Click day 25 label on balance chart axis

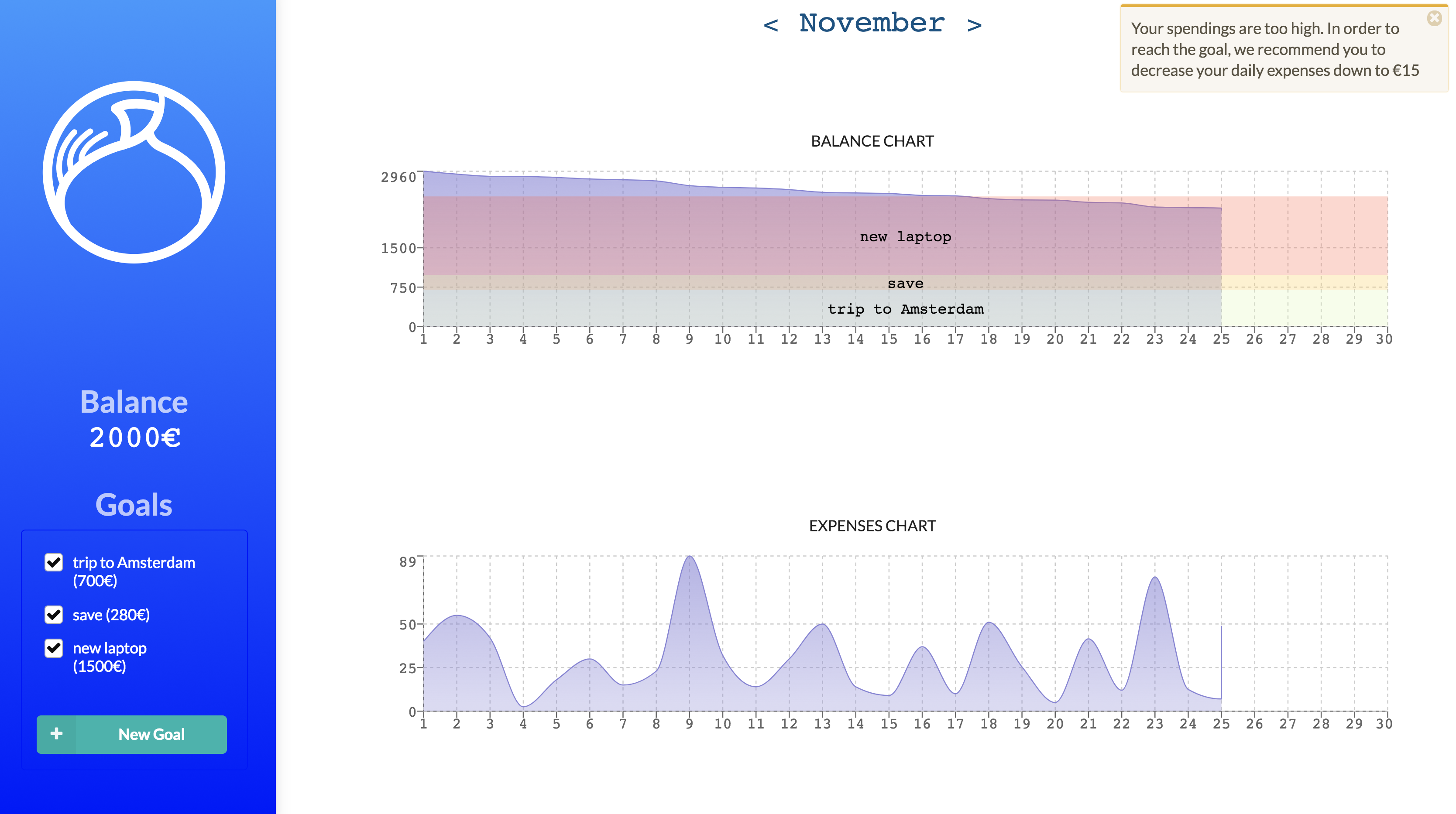[1221, 339]
